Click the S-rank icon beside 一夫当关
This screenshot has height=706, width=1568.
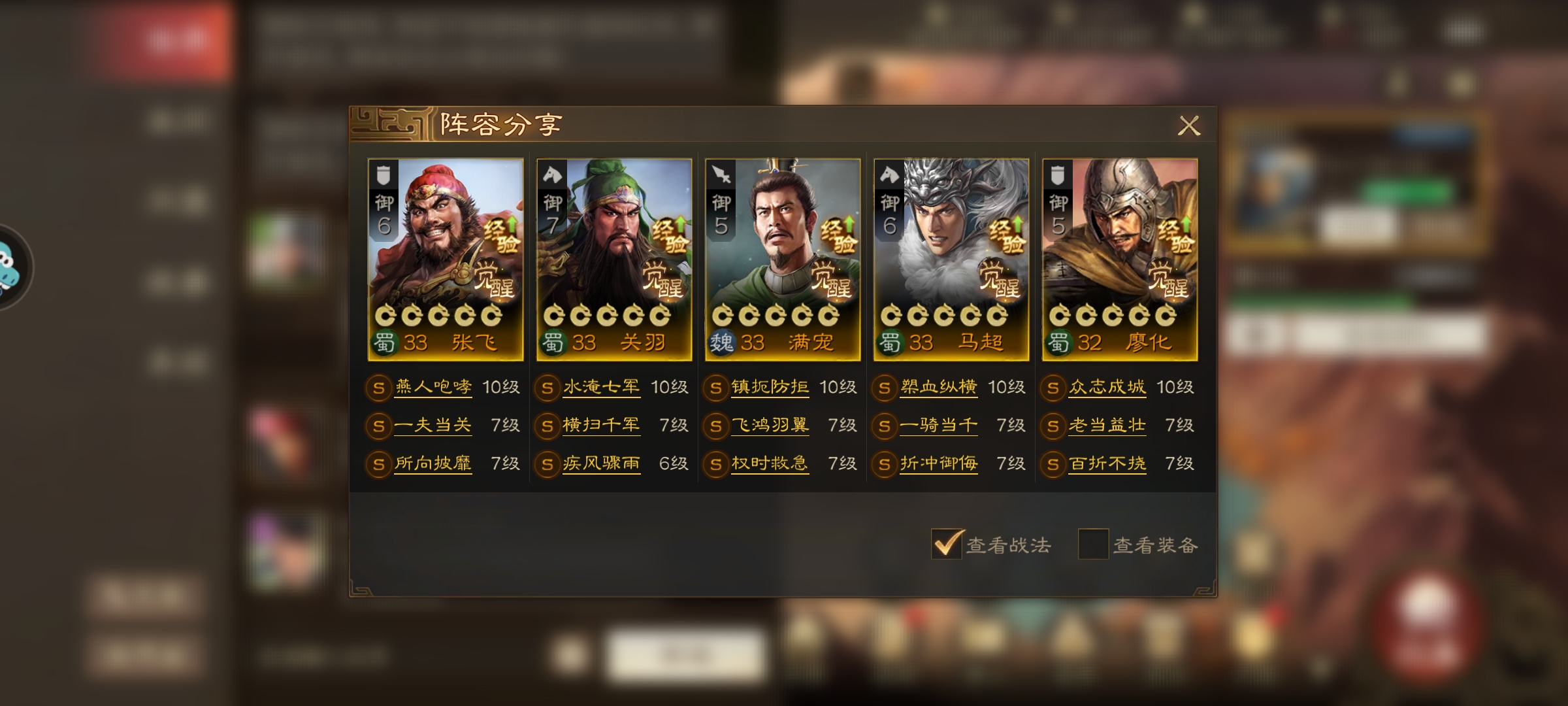pos(378,426)
